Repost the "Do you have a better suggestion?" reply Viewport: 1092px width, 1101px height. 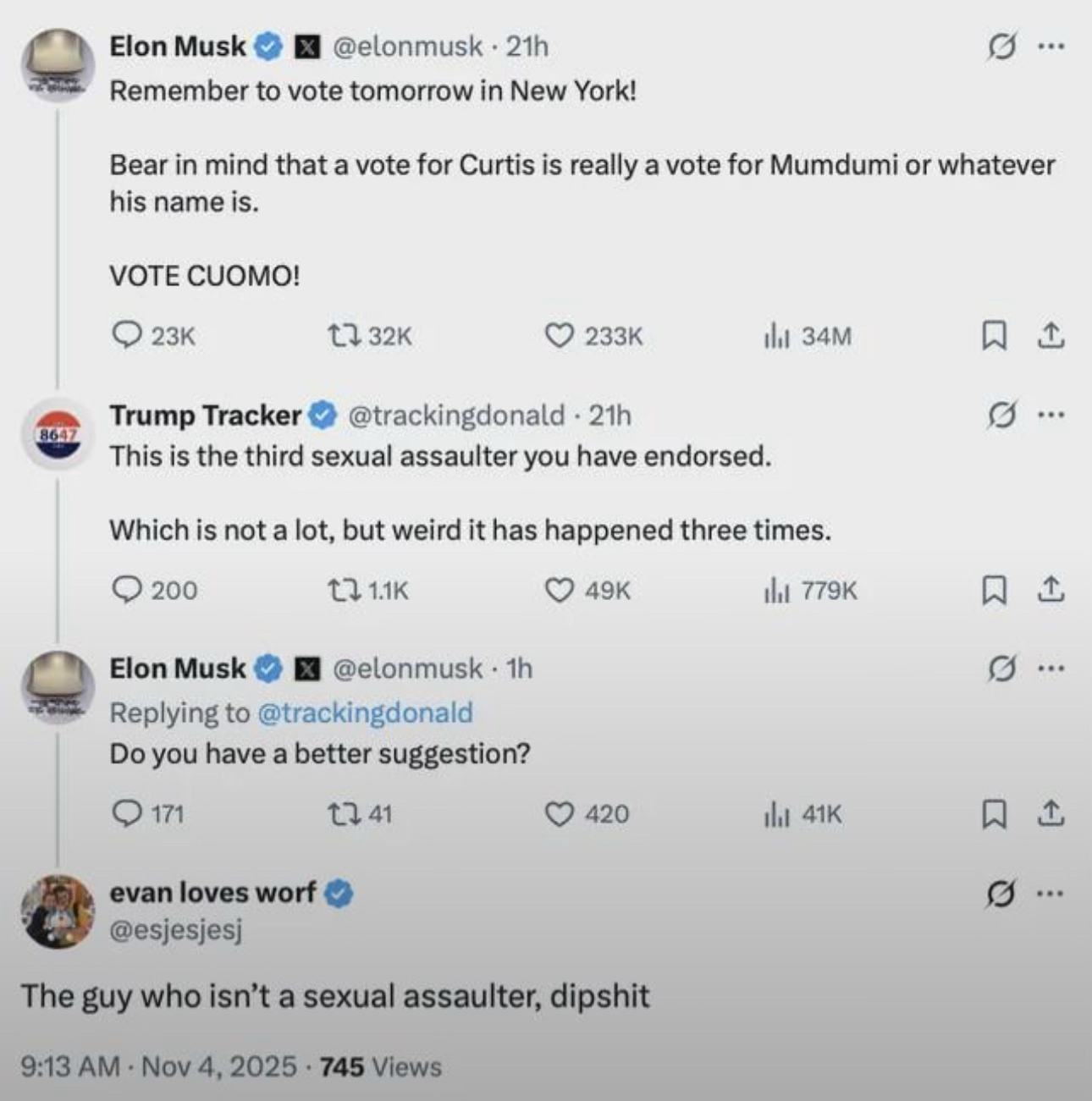coord(344,814)
